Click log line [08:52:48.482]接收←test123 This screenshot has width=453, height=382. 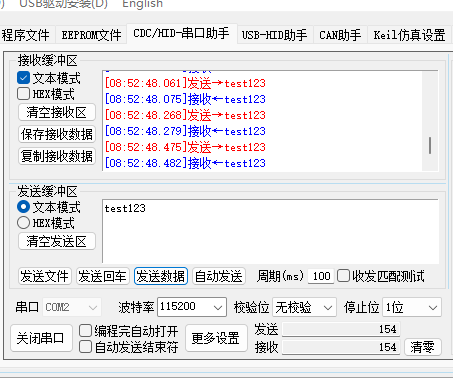[x=185, y=163]
